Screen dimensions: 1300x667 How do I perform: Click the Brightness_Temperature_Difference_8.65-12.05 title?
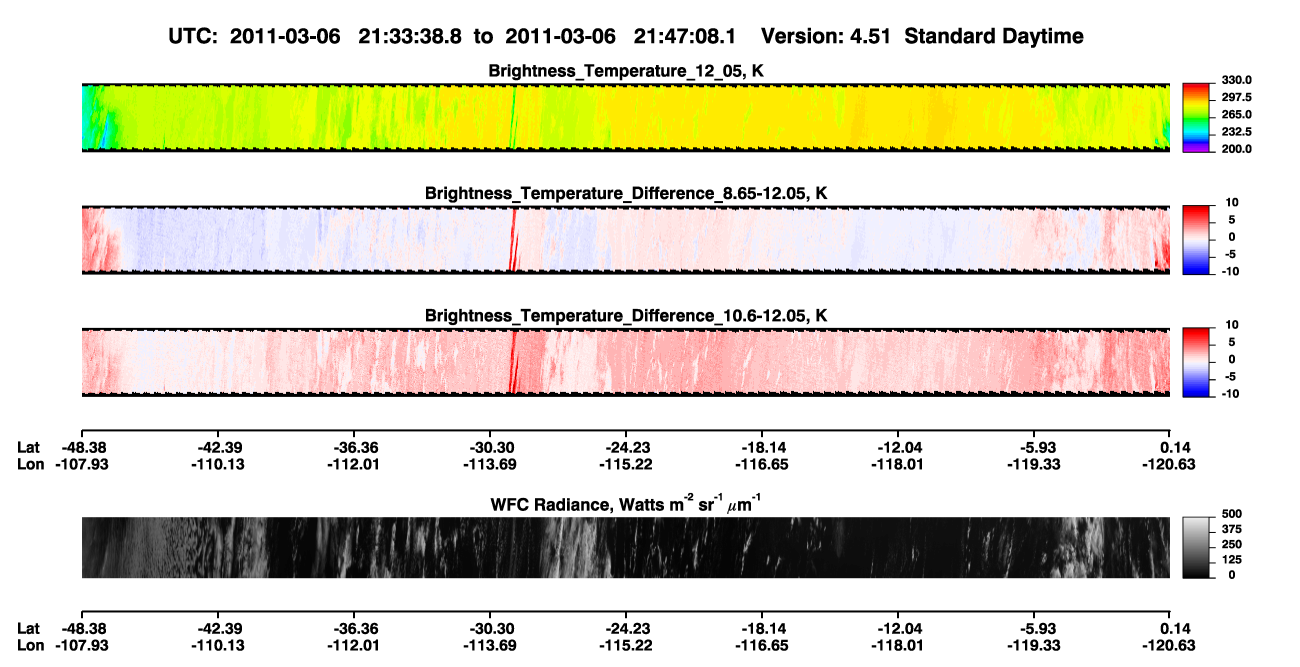(x=626, y=193)
